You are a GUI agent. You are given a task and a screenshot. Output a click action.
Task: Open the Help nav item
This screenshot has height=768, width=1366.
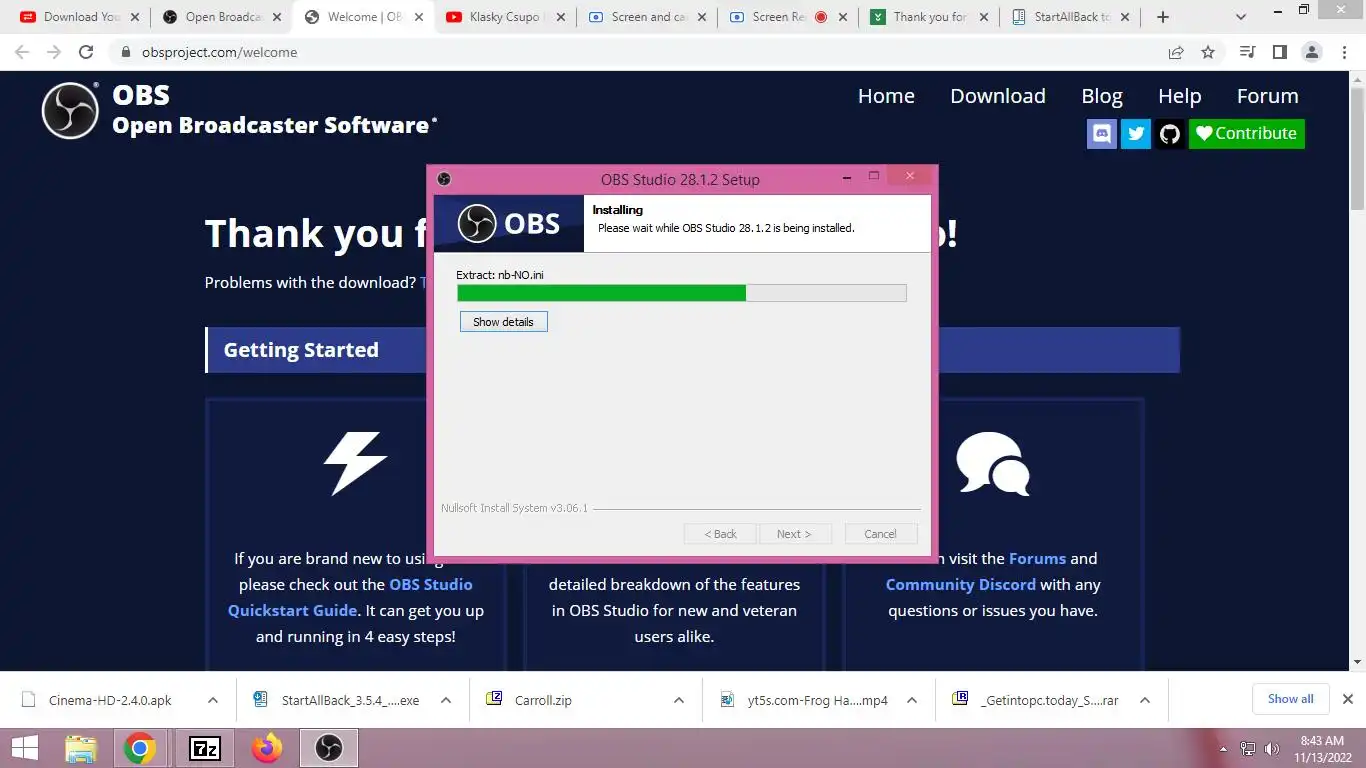[x=1180, y=96]
